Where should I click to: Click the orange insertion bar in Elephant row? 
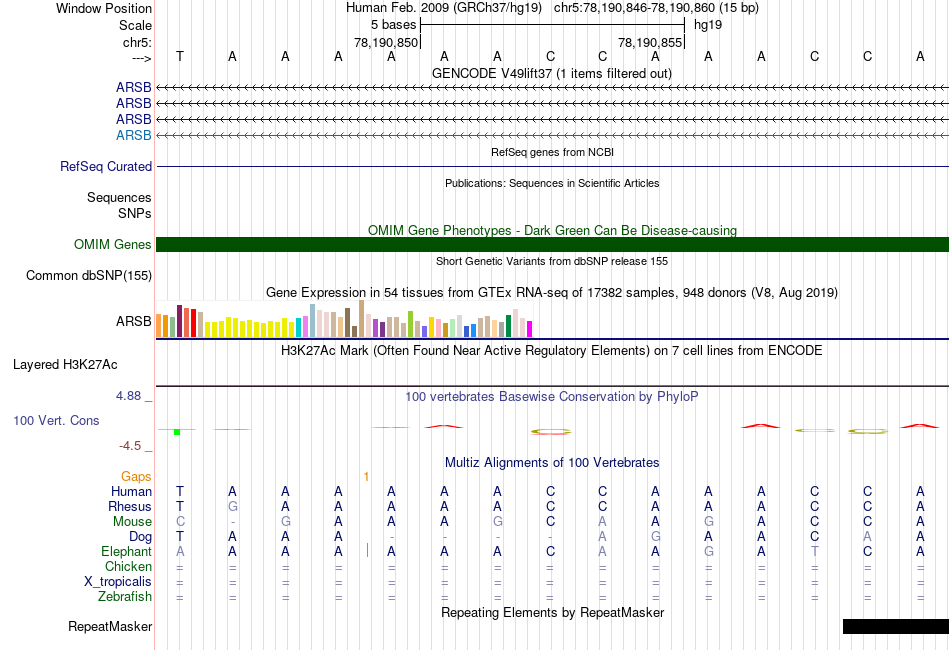pos(367,550)
